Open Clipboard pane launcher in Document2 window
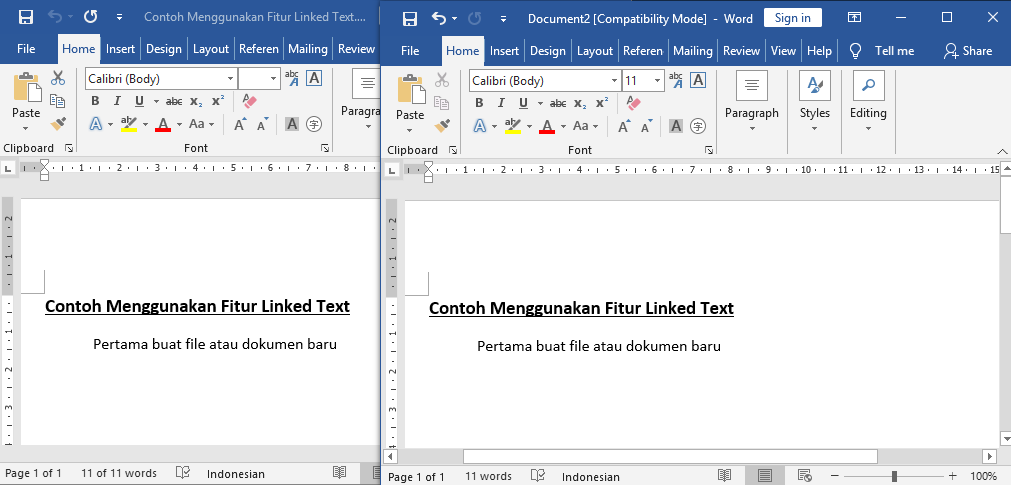 click(453, 150)
